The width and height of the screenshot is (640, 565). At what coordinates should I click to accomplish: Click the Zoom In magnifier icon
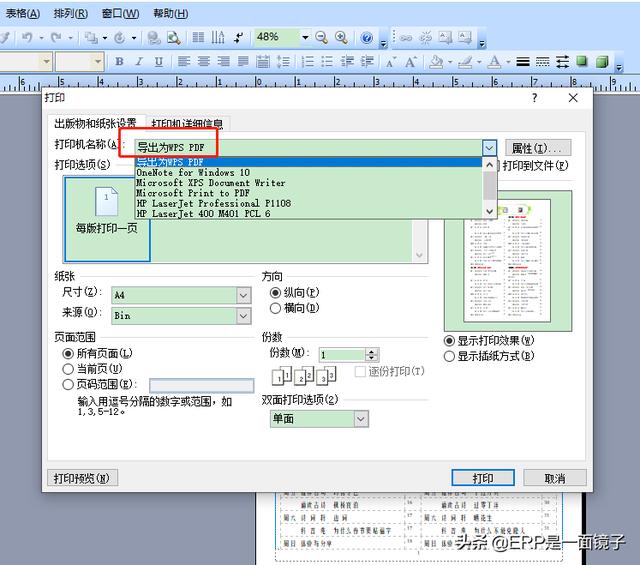coord(341,38)
